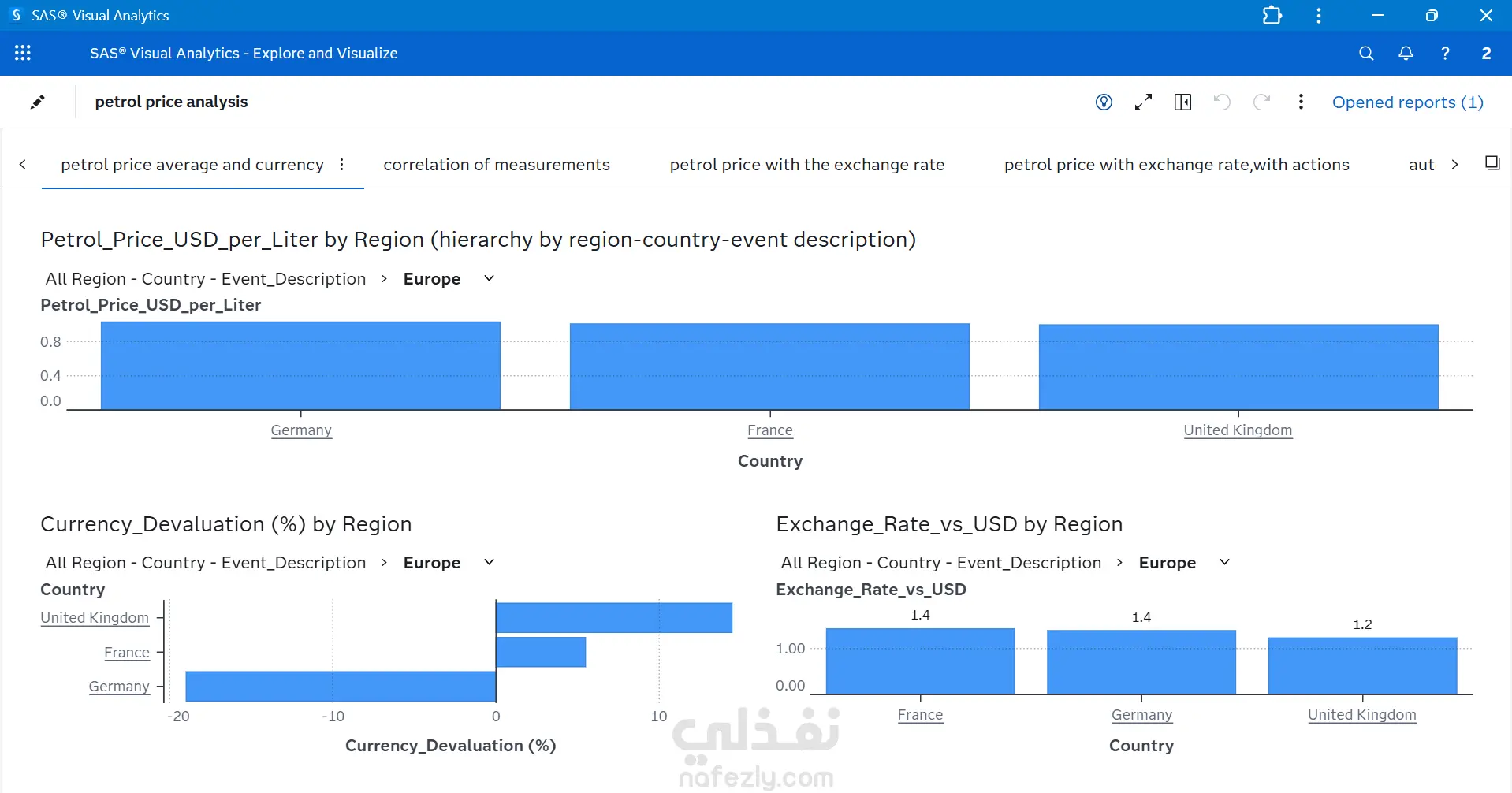Screen dimensions: 1512x793
Task: Expand report to full screen
Action: (1143, 102)
